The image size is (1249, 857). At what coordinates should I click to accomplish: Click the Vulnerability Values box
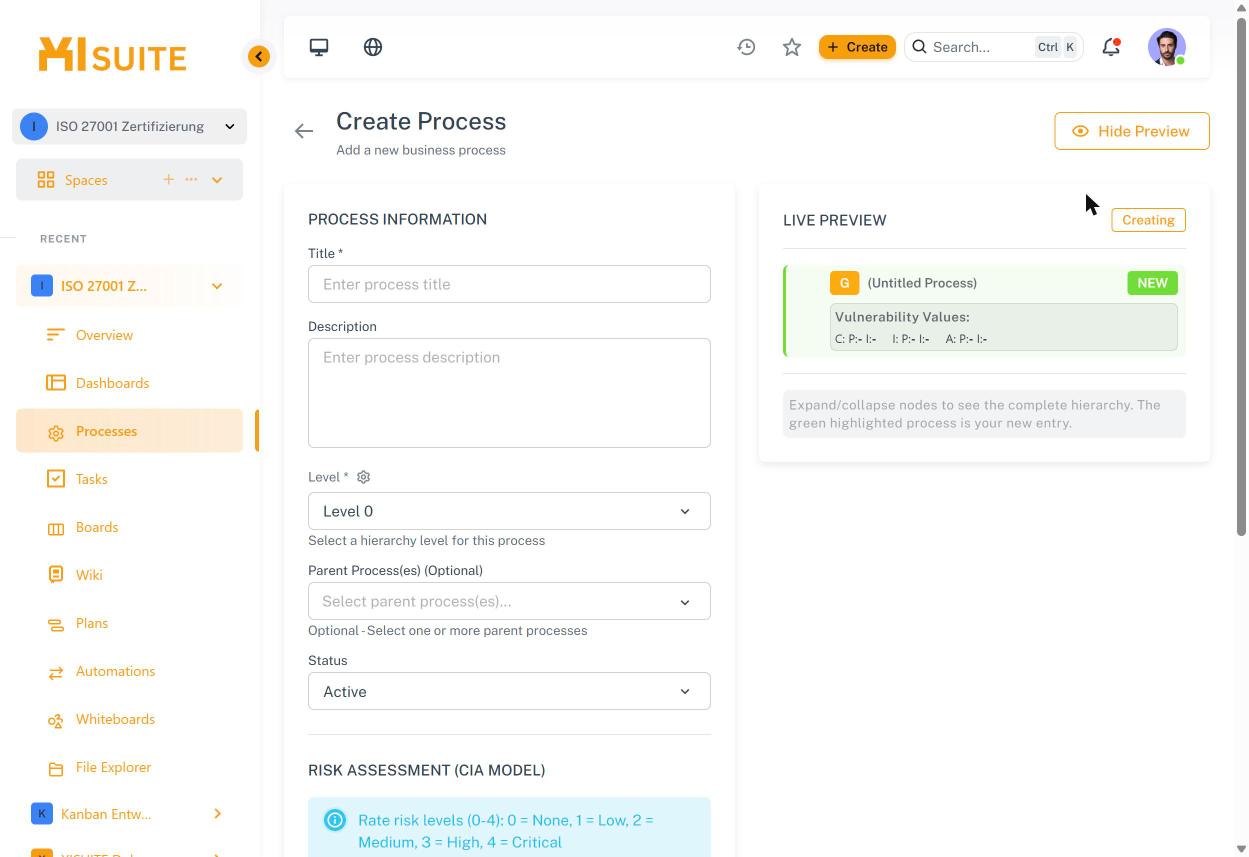coord(1004,327)
